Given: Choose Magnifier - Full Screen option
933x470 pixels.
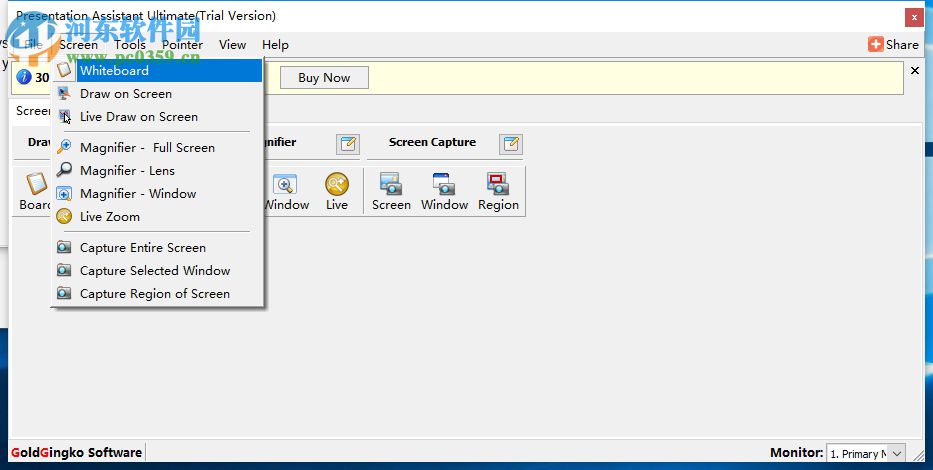Looking at the screenshot, I should point(158,148).
